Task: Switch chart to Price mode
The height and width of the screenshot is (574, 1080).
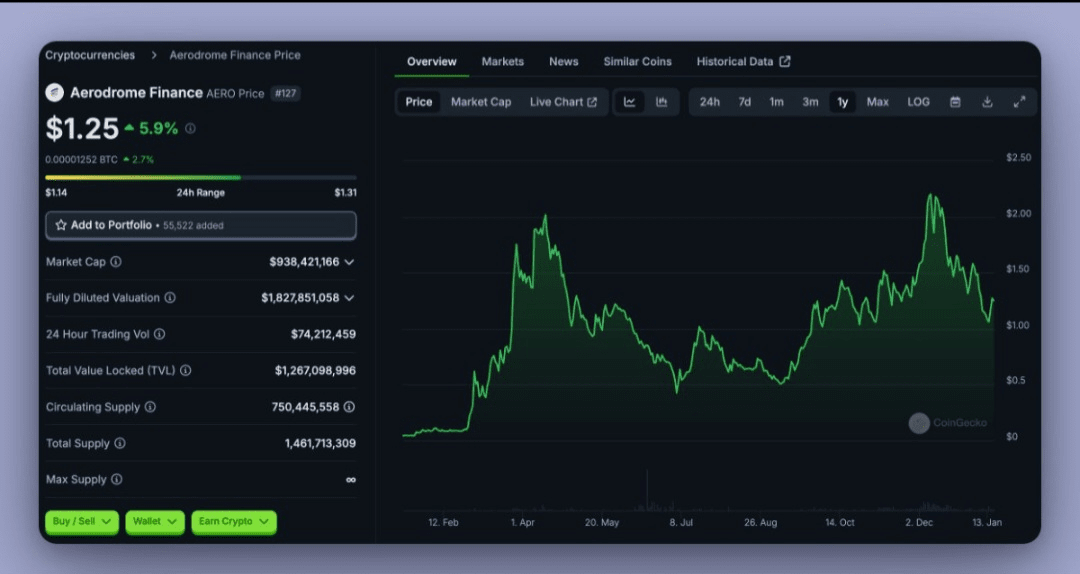Action: pyautogui.click(x=419, y=102)
